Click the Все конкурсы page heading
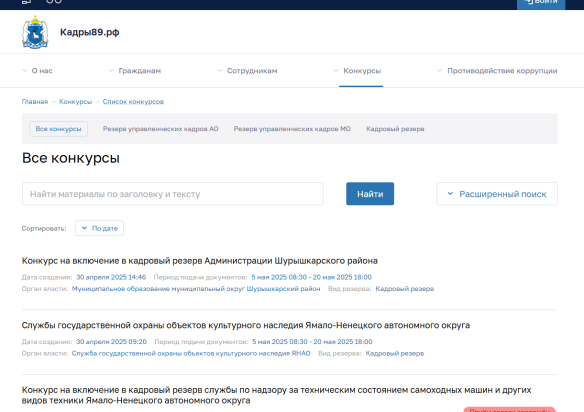The width and height of the screenshot is (584, 412). pyautogui.click(x=71, y=158)
